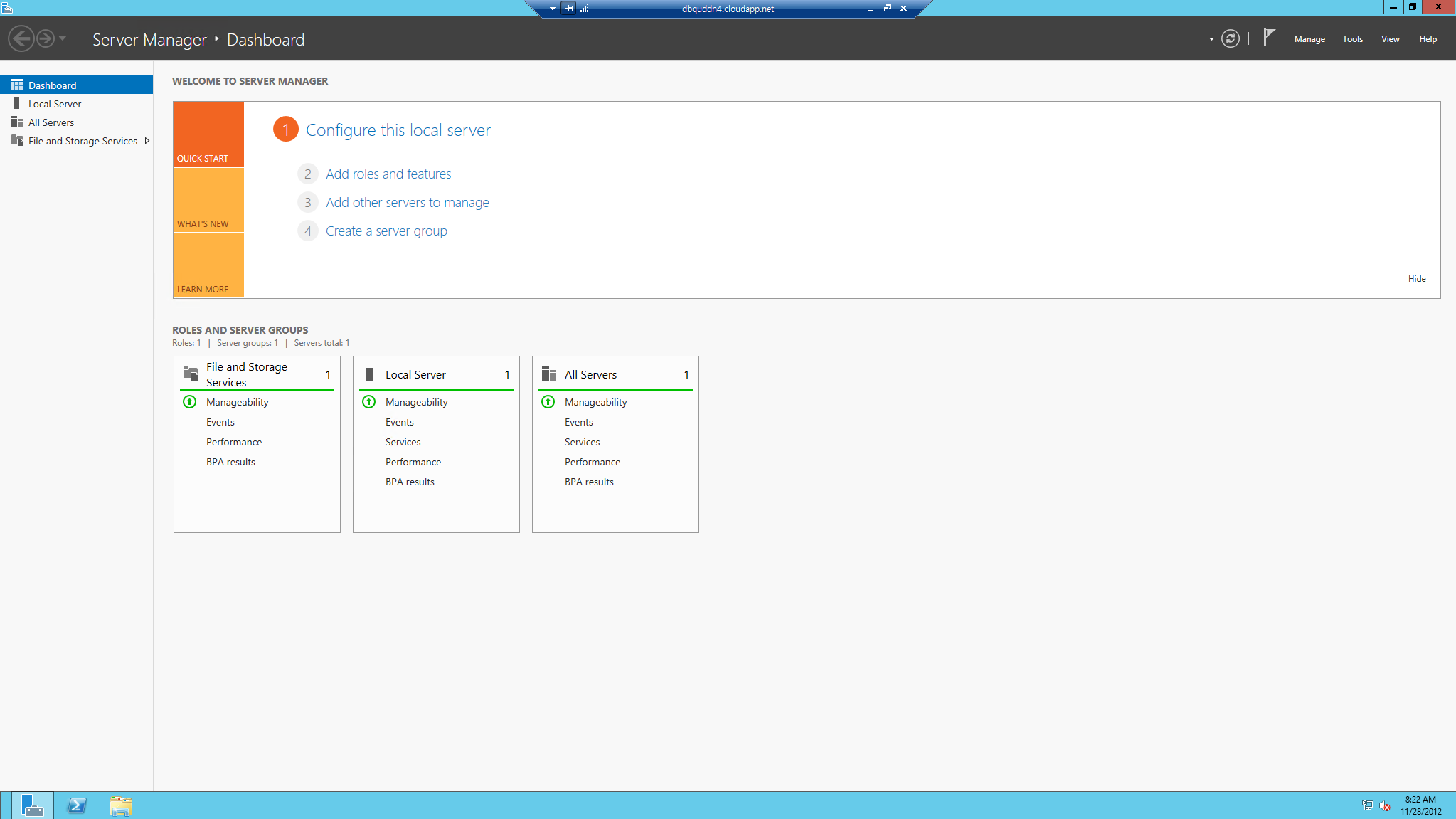Open Local Server tile header
This screenshot has height=819, width=1456.
click(x=436, y=374)
